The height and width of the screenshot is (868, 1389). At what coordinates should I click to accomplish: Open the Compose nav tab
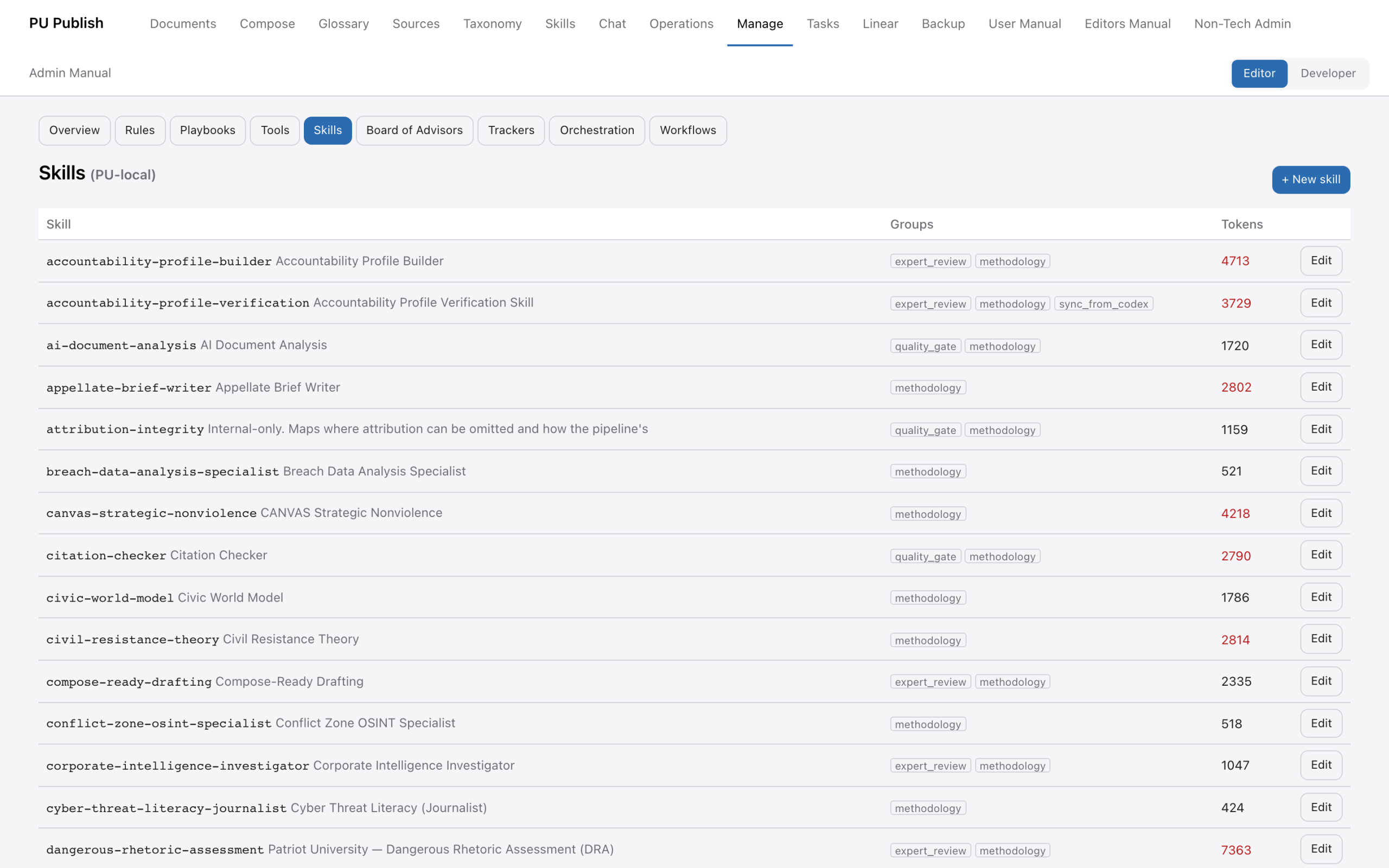coord(267,23)
